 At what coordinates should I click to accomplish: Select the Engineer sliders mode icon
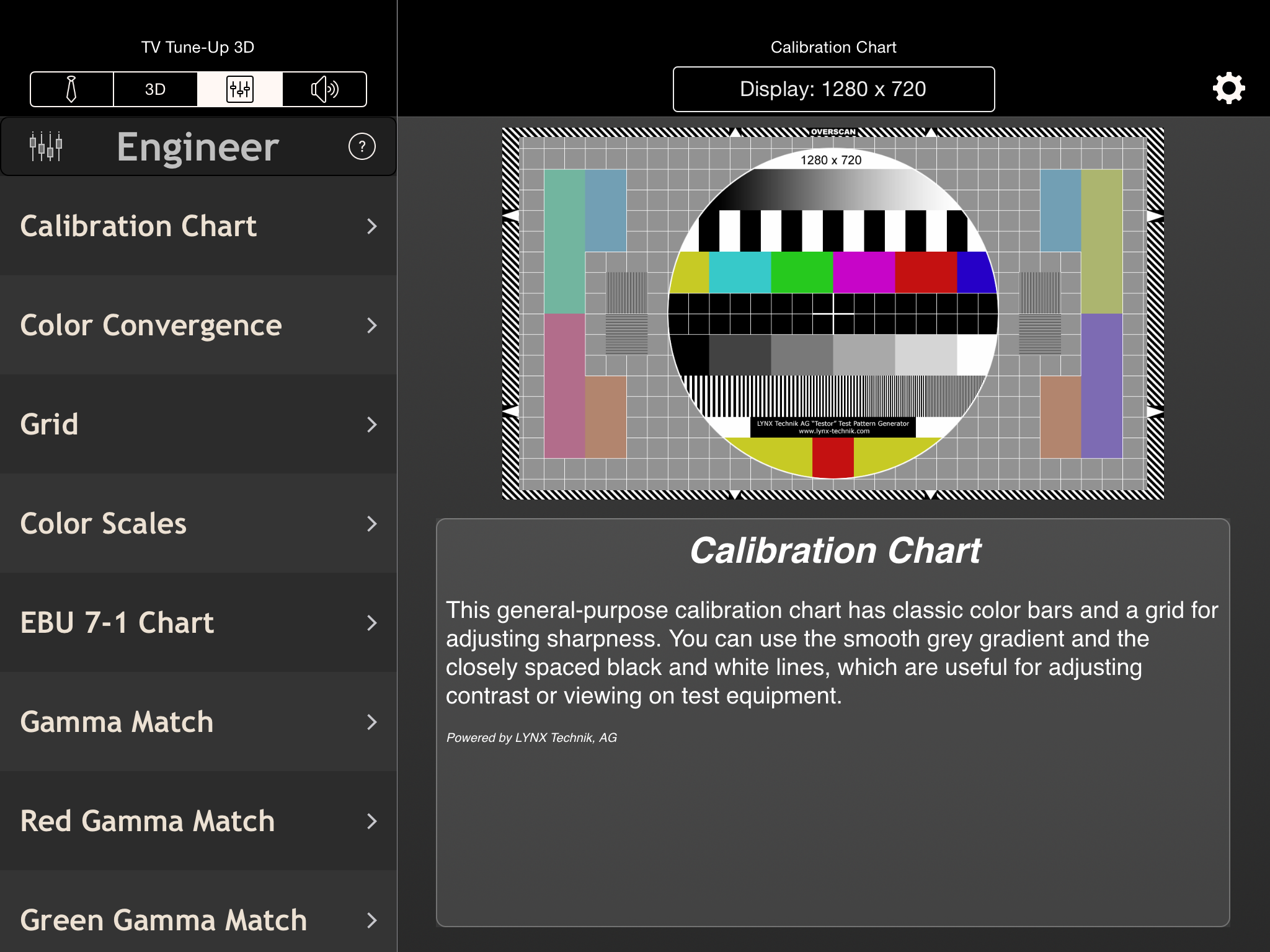coord(240,89)
